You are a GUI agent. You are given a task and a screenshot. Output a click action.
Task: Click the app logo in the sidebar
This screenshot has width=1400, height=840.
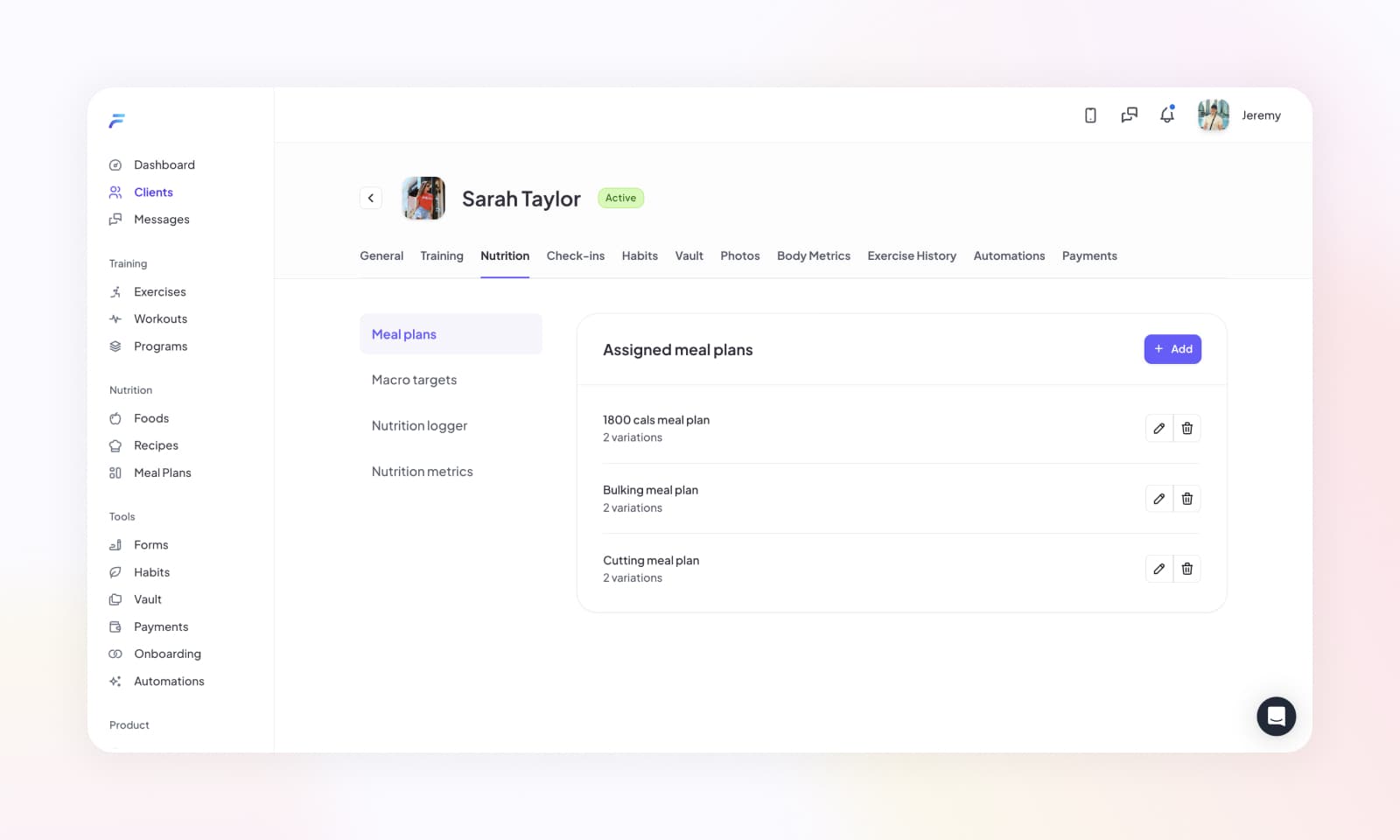[116, 121]
